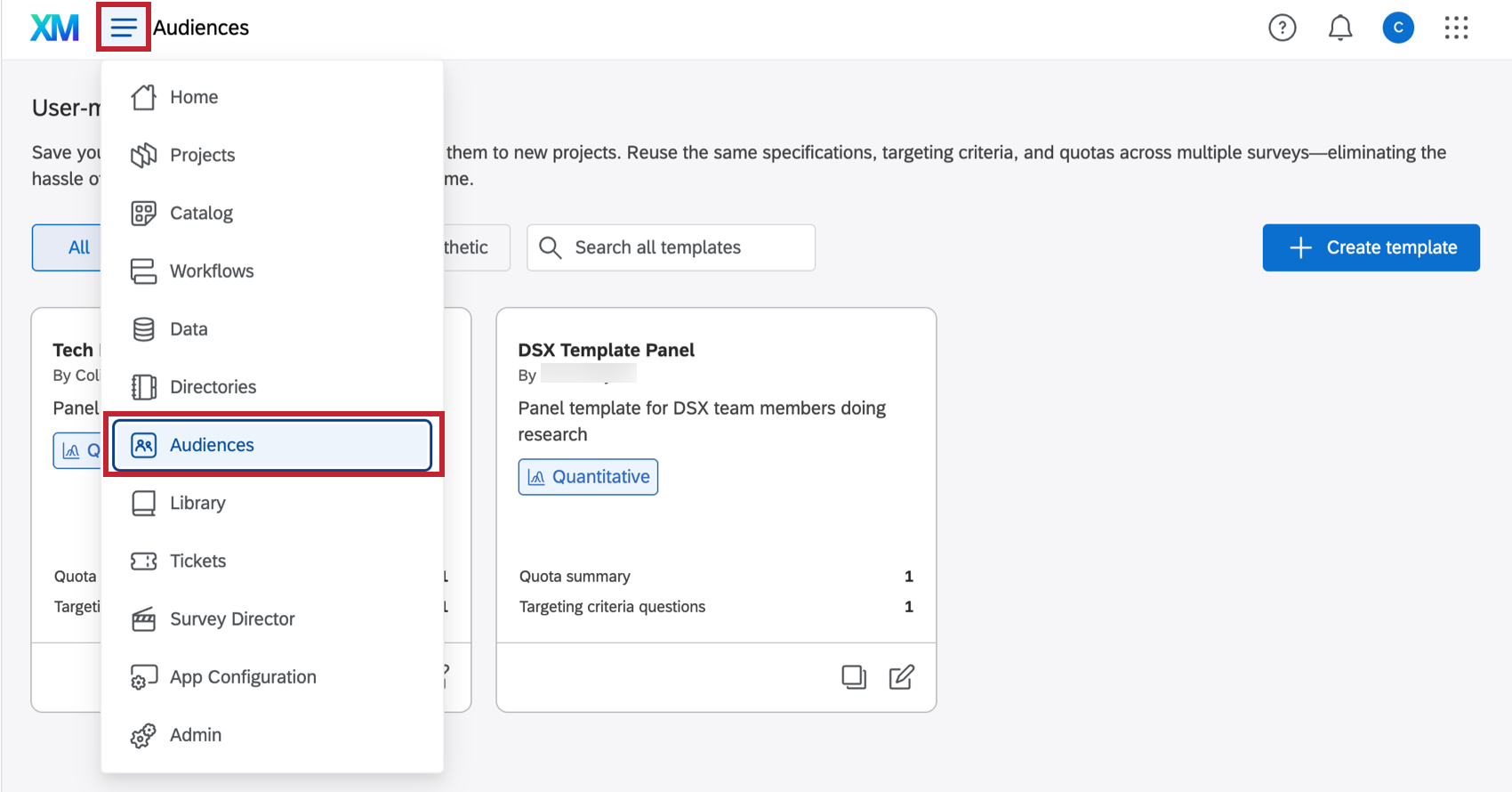Edit the DSX Template Panel
This screenshot has width=1512, height=792.
tap(901, 677)
